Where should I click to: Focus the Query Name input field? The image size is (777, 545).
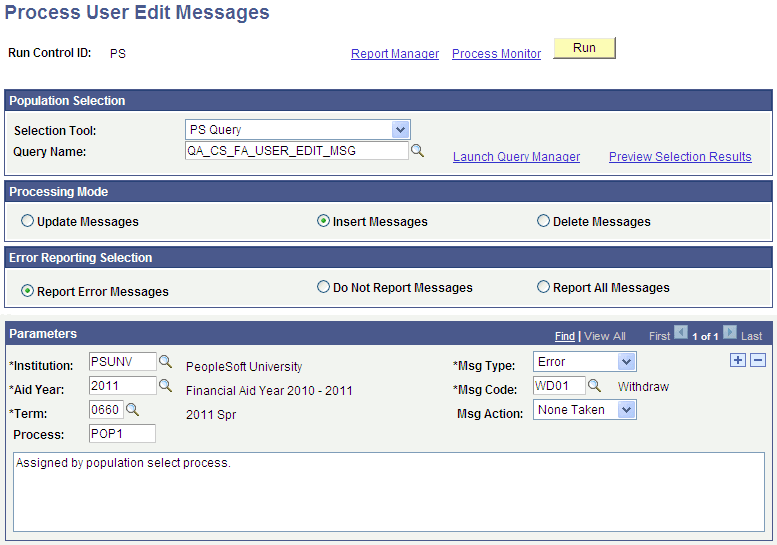[297, 151]
